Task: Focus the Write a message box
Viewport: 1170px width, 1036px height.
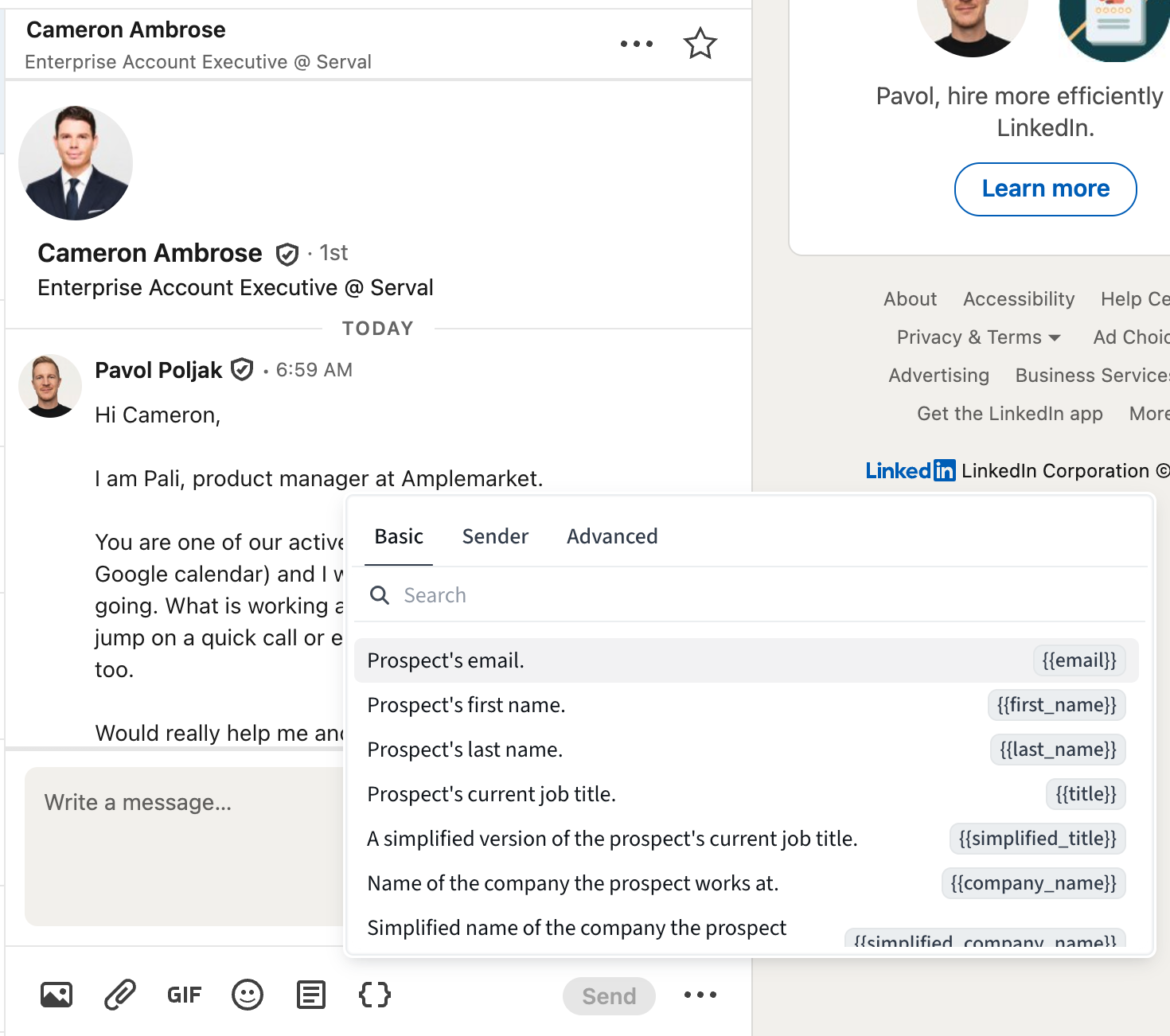Action: [x=185, y=846]
